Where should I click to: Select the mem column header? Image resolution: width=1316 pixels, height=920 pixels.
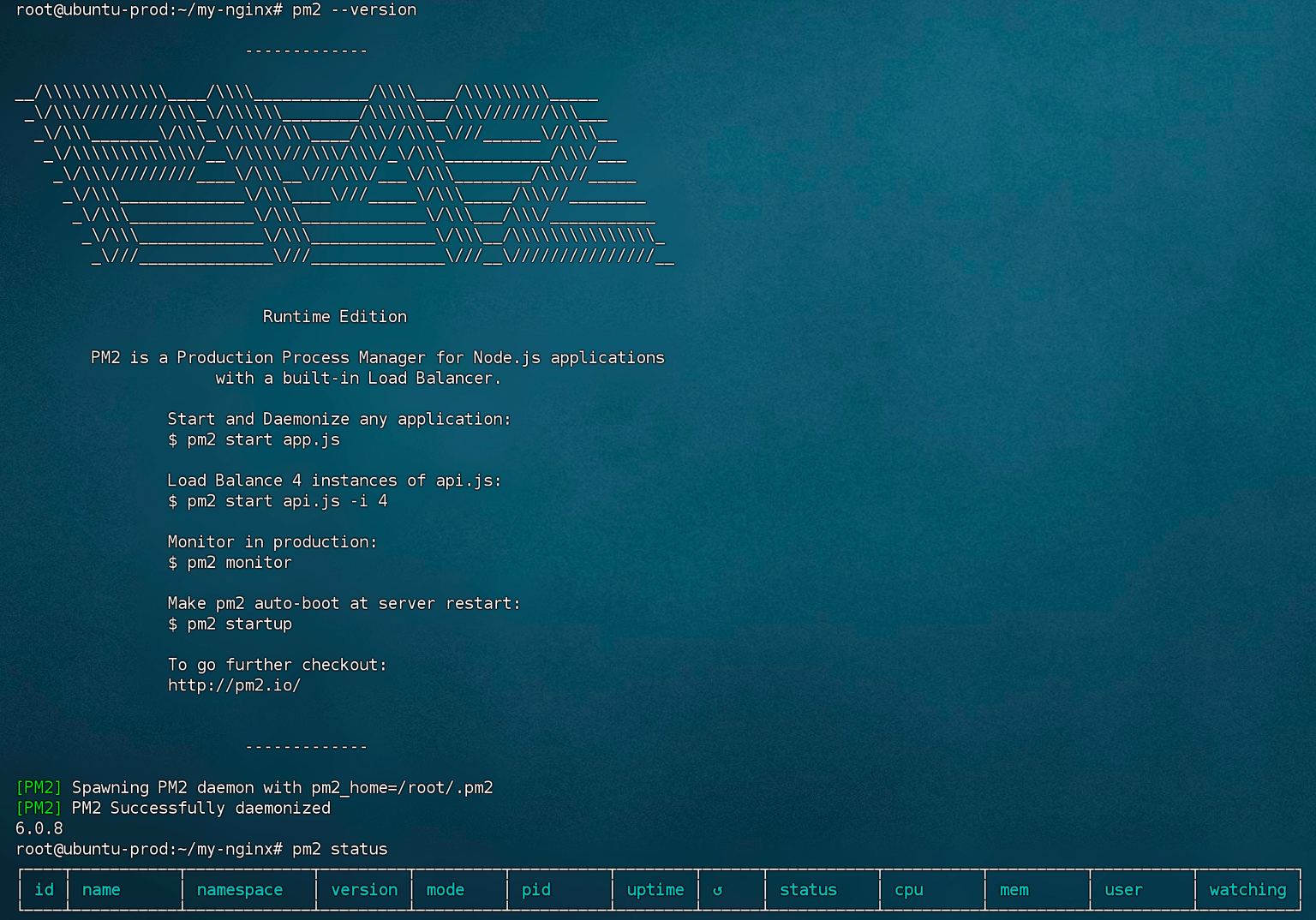coord(1014,890)
